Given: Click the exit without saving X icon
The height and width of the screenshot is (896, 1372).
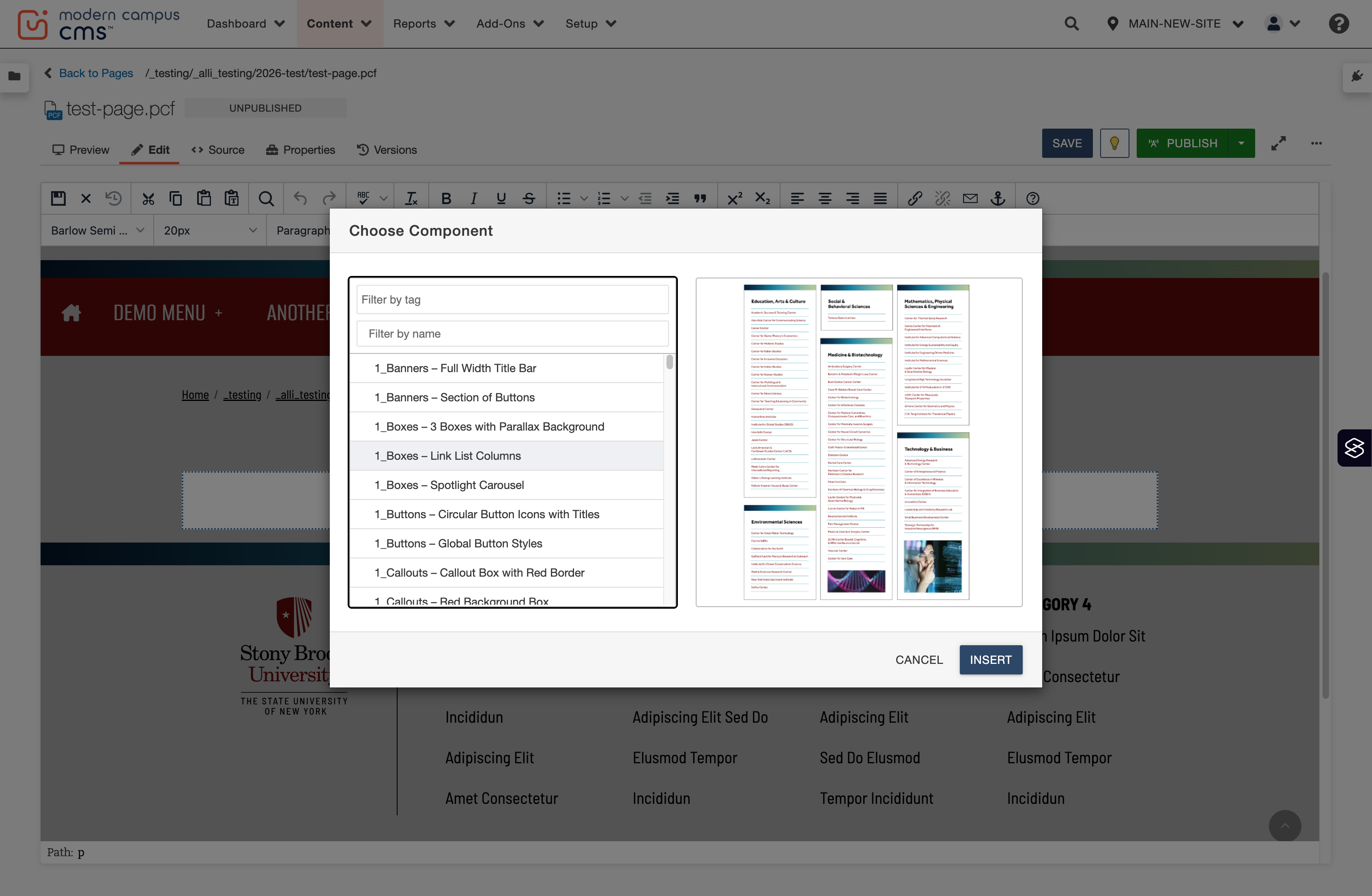Looking at the screenshot, I should pos(86,198).
